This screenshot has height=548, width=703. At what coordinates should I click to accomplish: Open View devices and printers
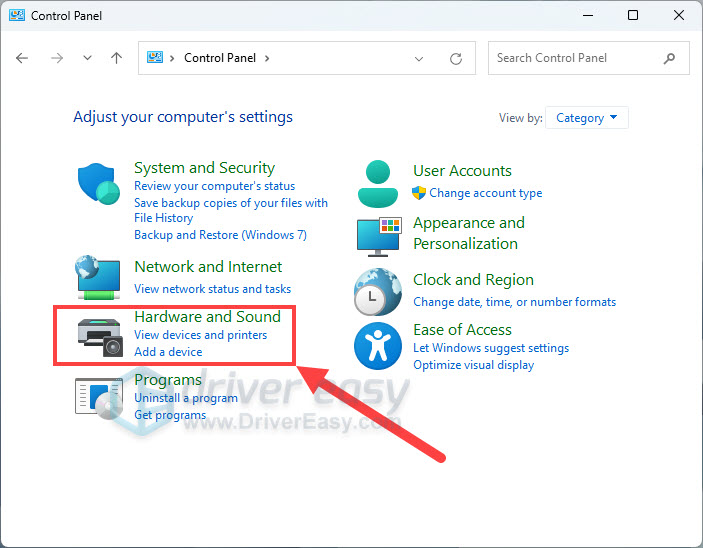pos(200,335)
